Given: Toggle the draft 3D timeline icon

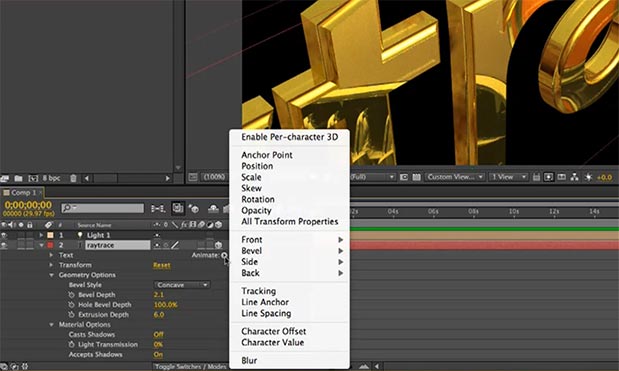Looking at the screenshot, I should point(193,208).
